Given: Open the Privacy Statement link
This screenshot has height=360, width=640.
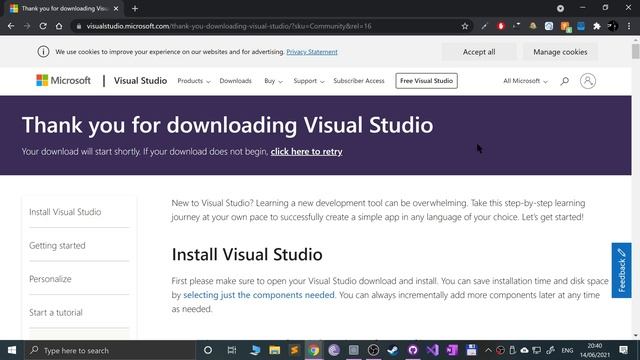Looking at the screenshot, I should pos(312,52).
